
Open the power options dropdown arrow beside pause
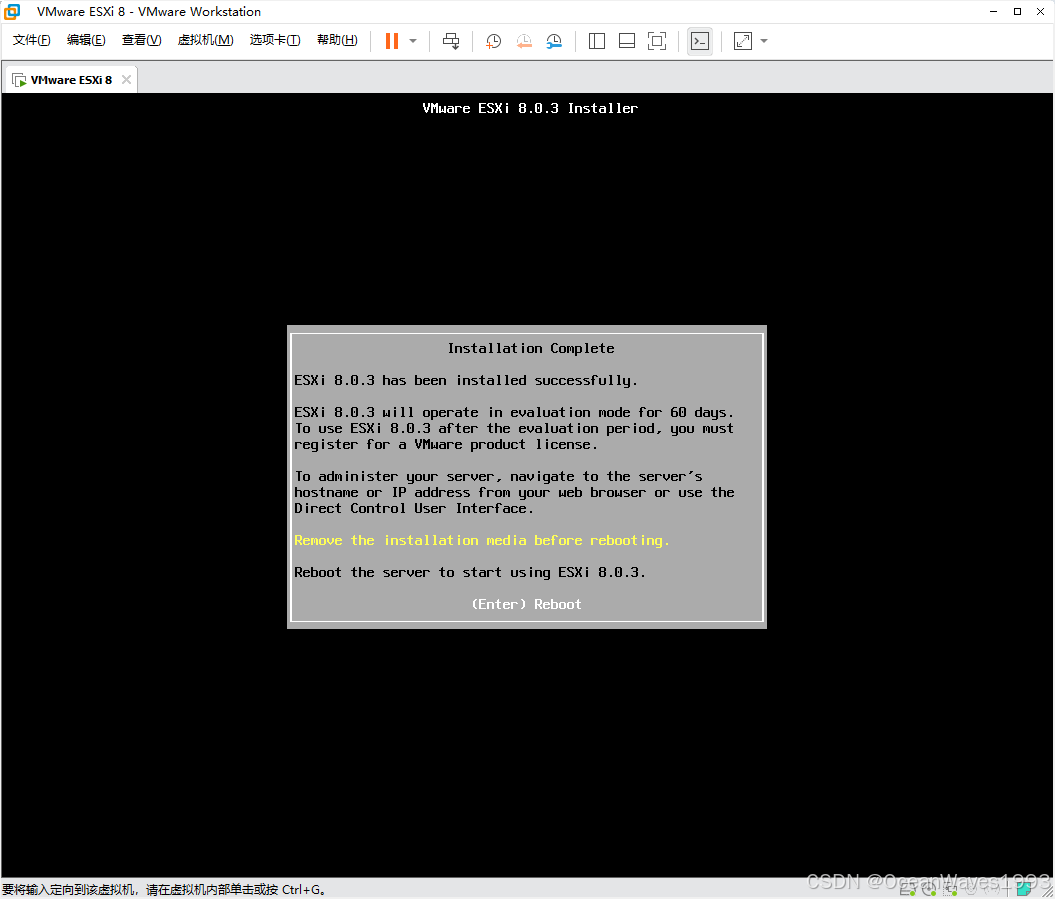click(x=413, y=41)
